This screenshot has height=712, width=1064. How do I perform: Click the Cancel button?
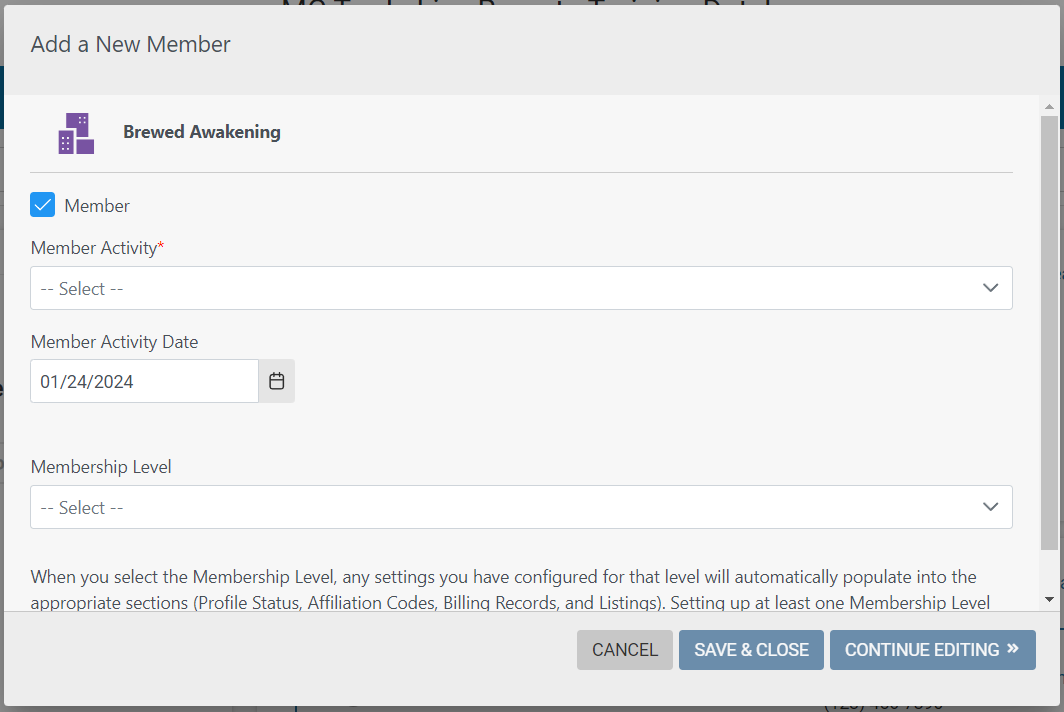[624, 650]
